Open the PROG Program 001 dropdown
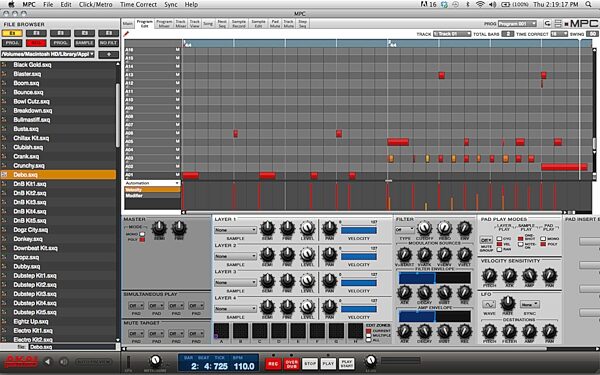Screen dimensions: 600x375 point(517,24)
